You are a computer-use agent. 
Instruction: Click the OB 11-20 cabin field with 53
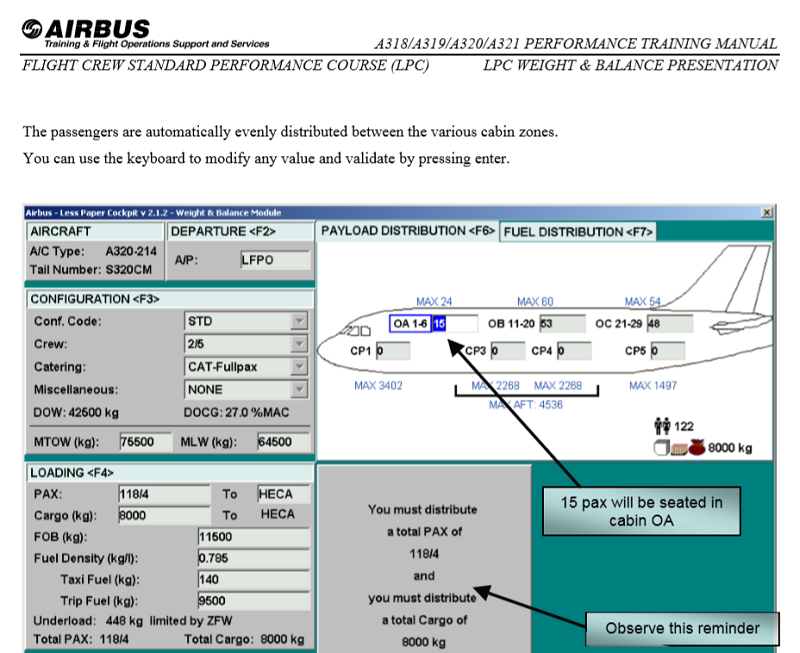(563, 323)
